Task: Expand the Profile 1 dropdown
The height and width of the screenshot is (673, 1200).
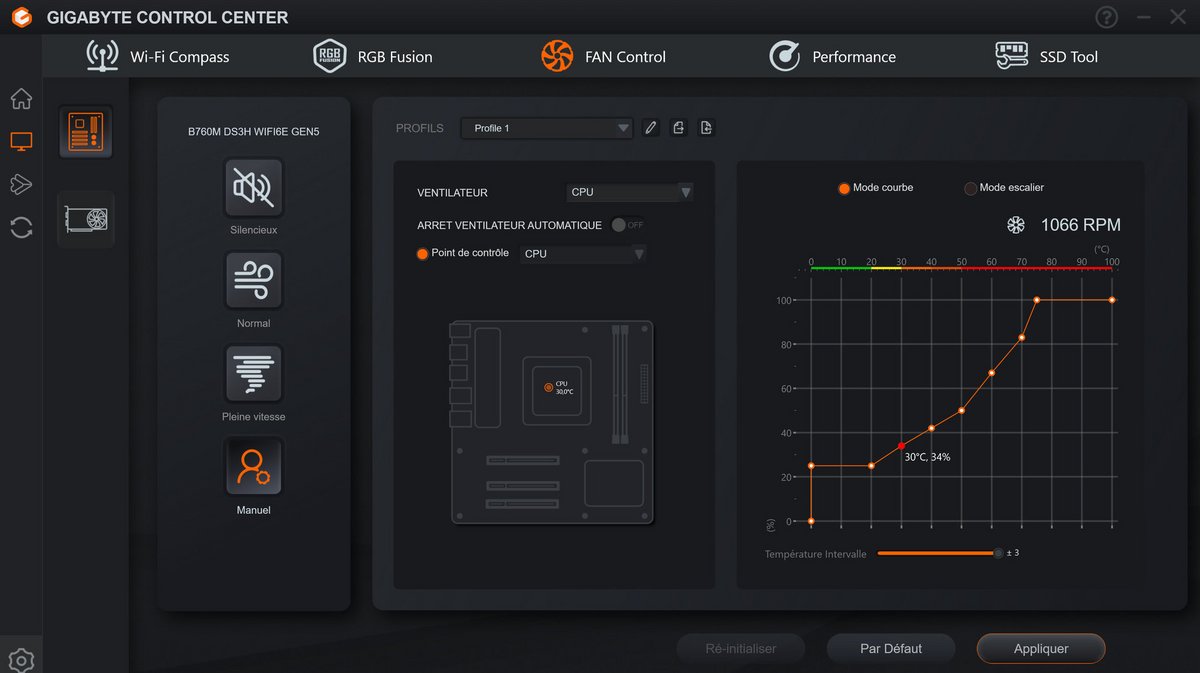Action: point(547,128)
